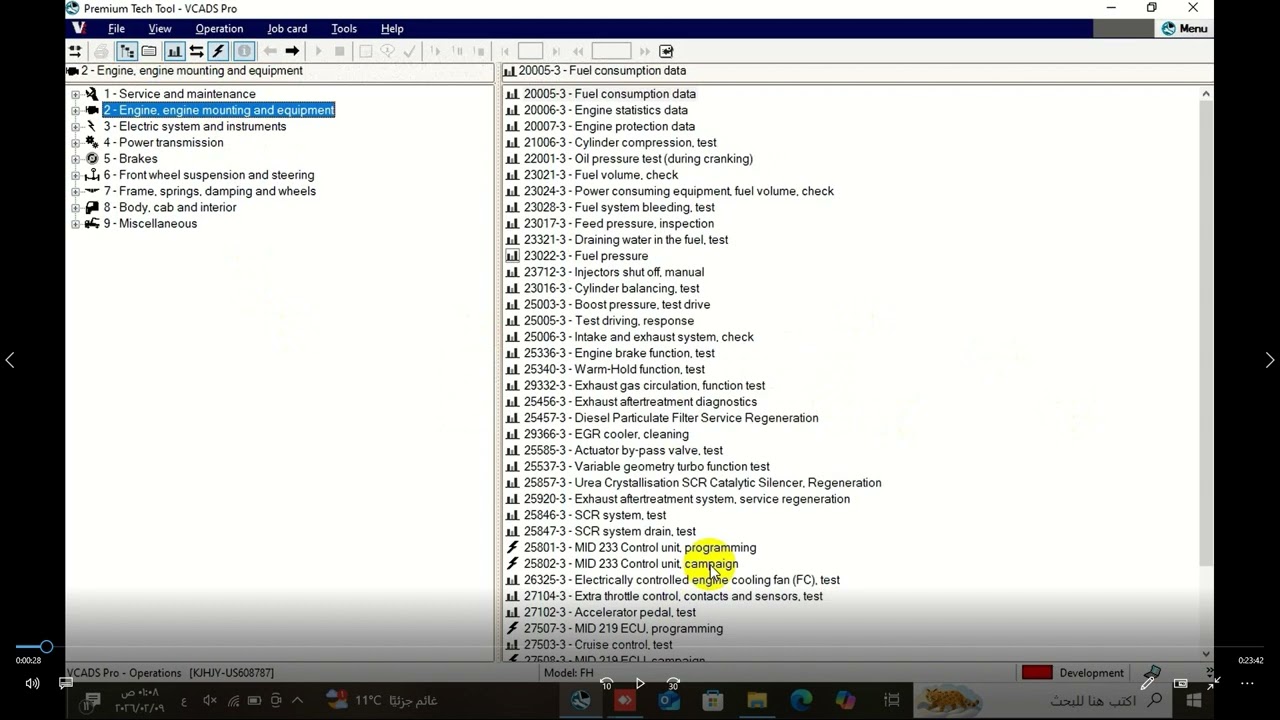Expand 4 - Power transmission node

[75, 143]
